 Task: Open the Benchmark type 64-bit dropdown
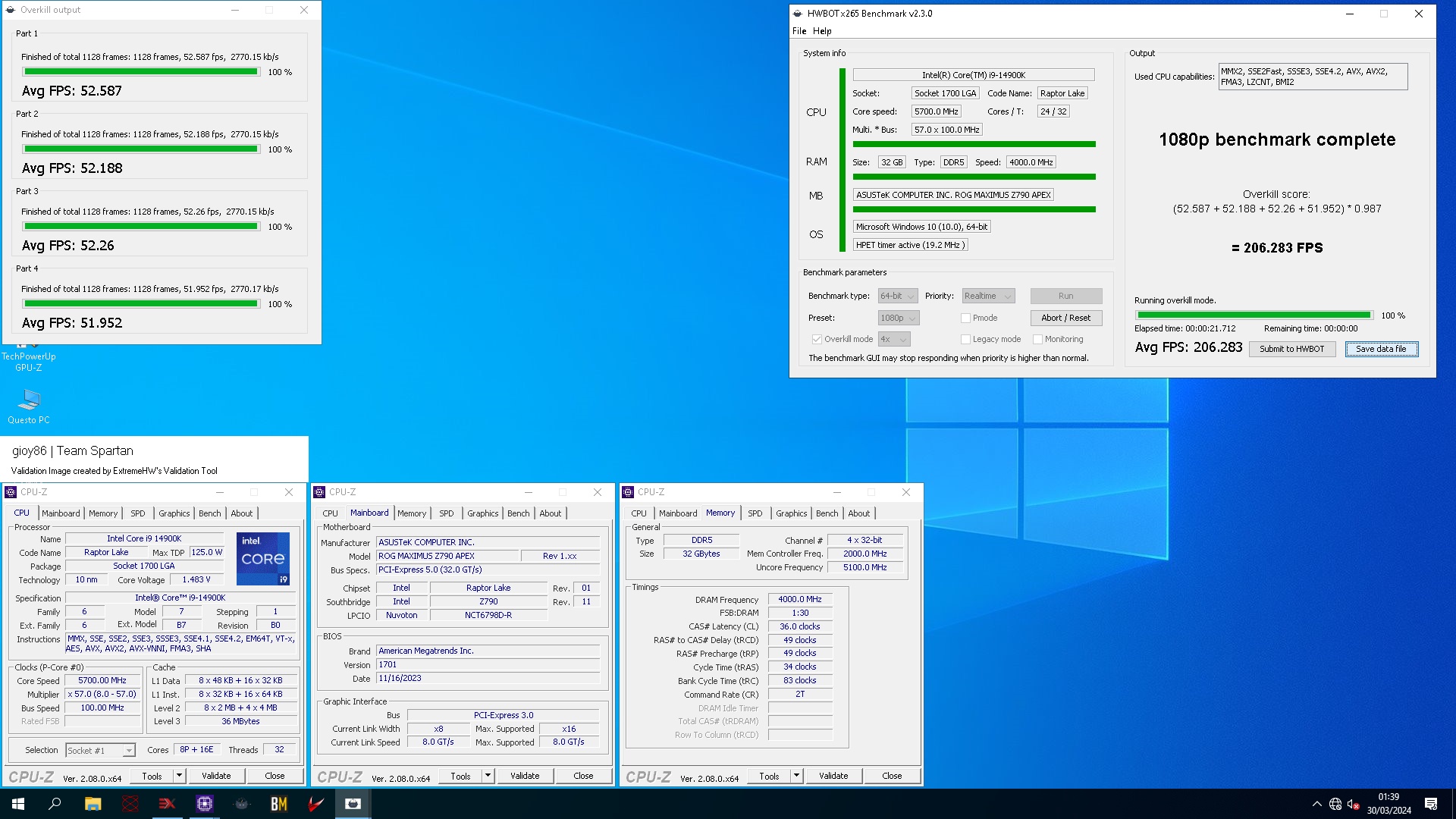pyautogui.click(x=898, y=296)
